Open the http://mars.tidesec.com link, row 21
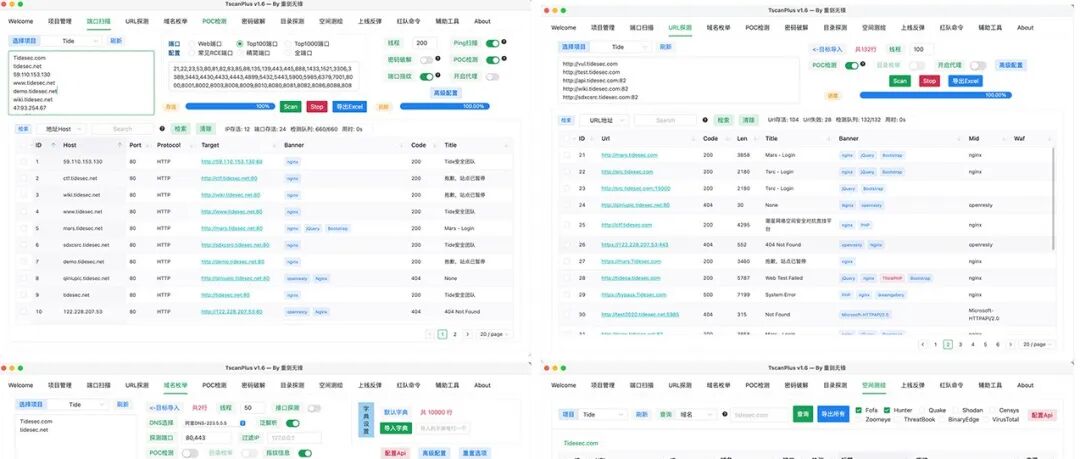Viewport: 1080px width, 459px height. 629,155
